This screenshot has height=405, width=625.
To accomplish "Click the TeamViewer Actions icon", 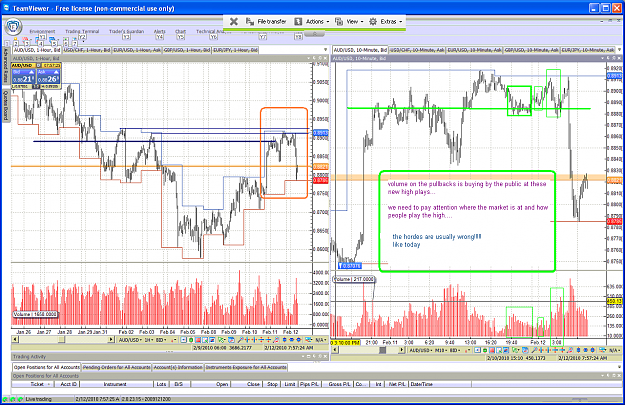I will (x=298, y=22).
